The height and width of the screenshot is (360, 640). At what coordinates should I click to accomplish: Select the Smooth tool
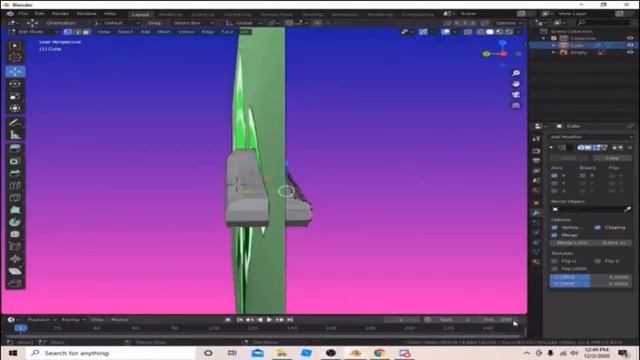click(15, 235)
